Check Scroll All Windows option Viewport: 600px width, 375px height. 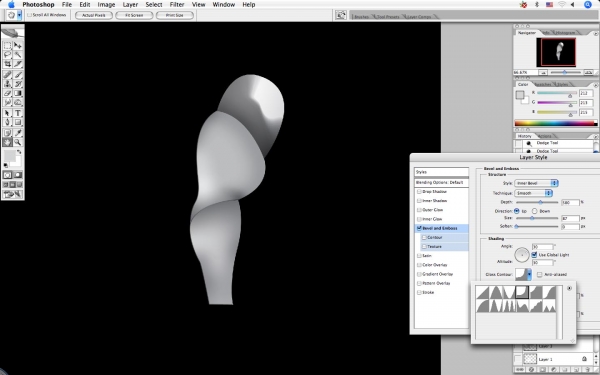[29, 15]
